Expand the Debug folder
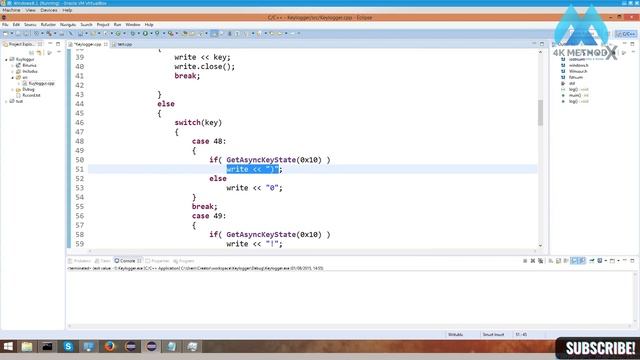This screenshot has height=360, width=640. (13, 89)
